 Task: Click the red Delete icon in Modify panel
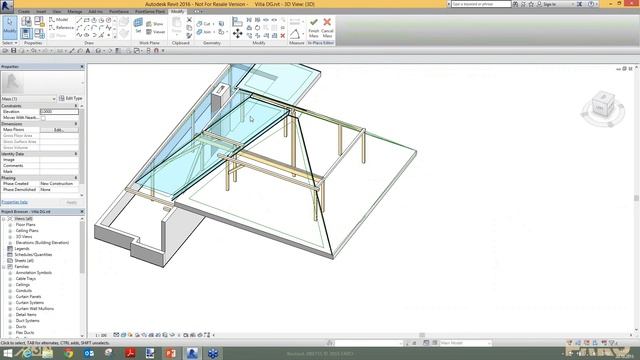pos(282,36)
